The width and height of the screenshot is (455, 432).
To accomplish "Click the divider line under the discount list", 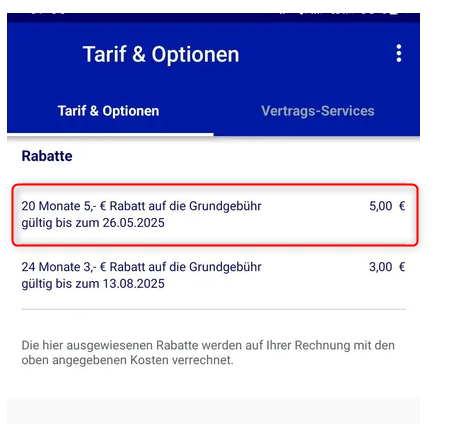I will tap(213, 309).
